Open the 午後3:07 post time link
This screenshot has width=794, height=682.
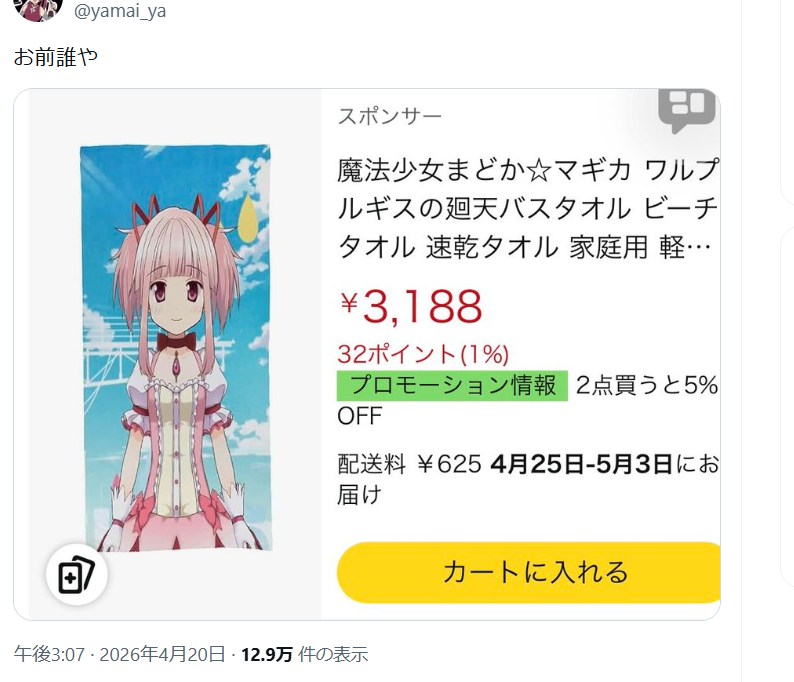pyautogui.click(x=50, y=655)
